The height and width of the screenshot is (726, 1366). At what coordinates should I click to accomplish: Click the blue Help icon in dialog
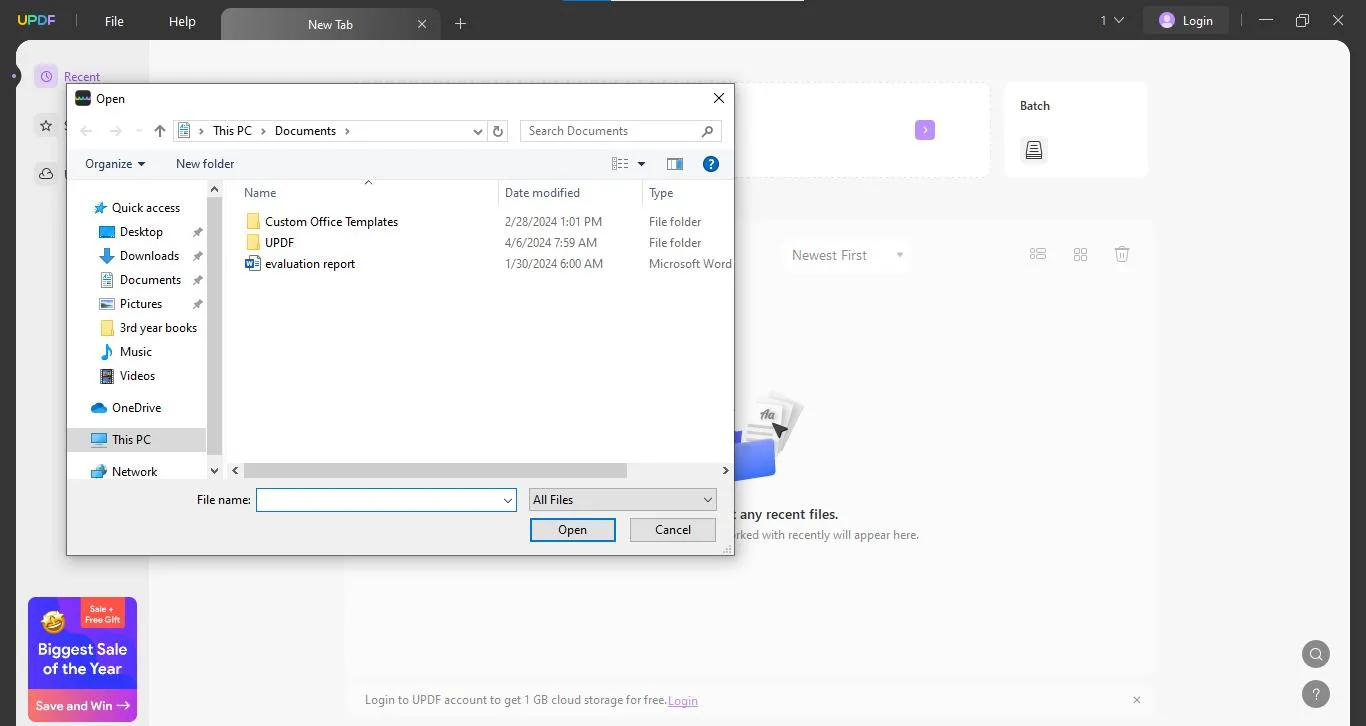[x=711, y=164]
